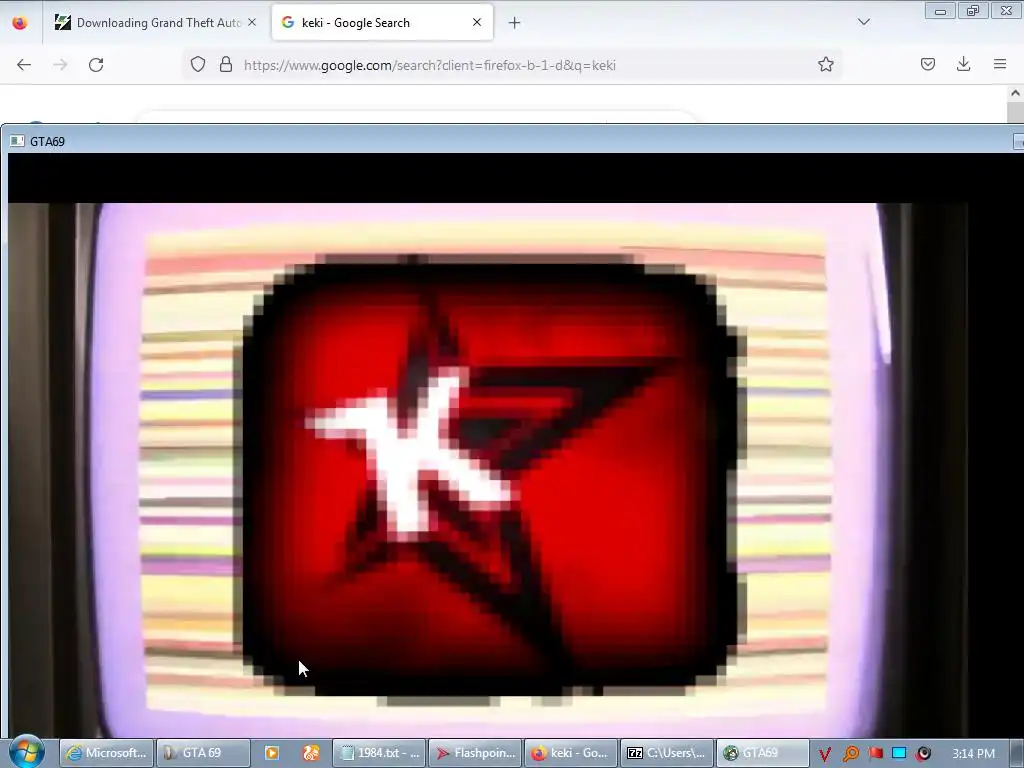Open the Windows Start orb
Viewport: 1024px width, 768px height.
(27, 751)
